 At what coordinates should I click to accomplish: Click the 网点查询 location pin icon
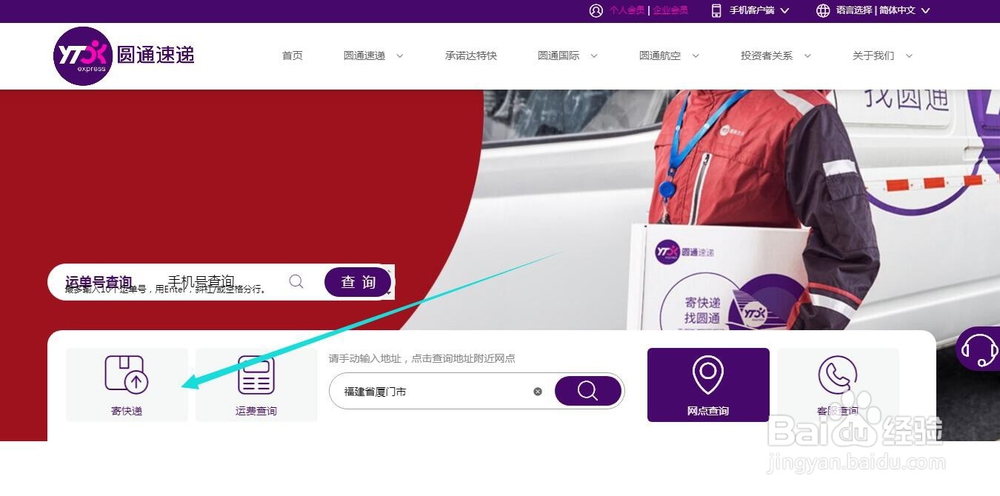(x=708, y=374)
